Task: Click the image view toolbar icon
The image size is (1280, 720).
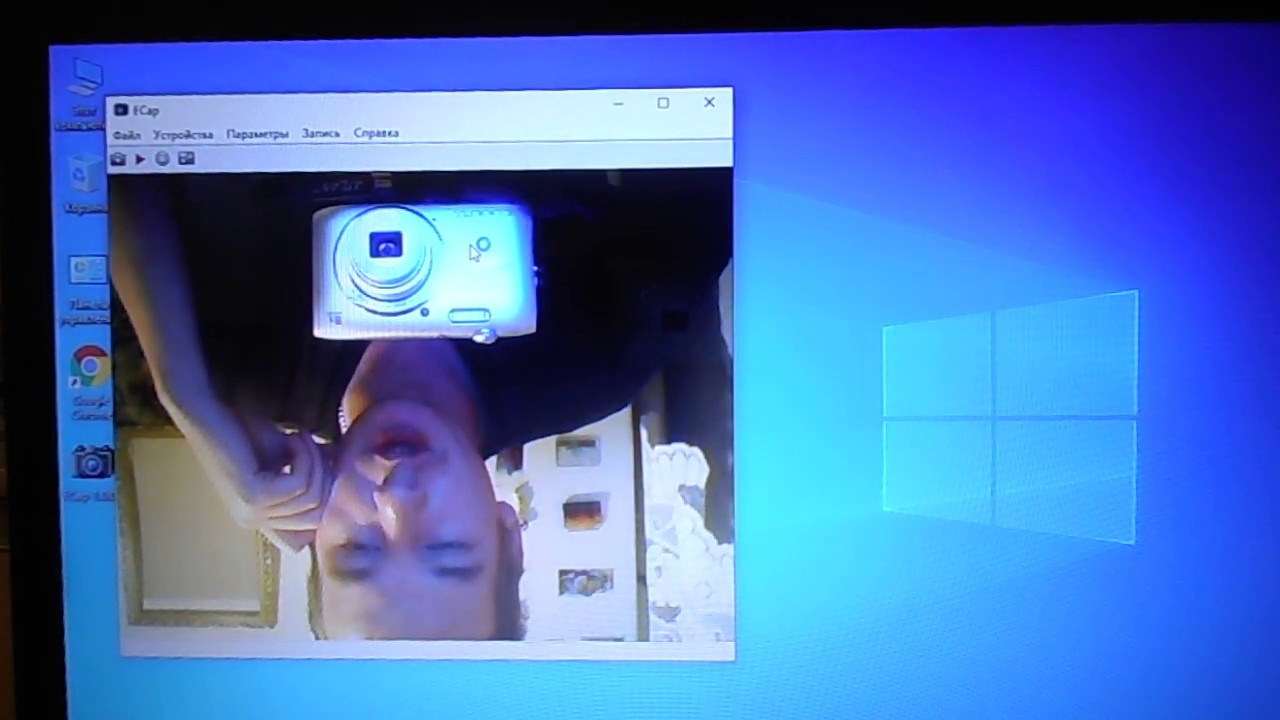Action: pyautogui.click(x=186, y=159)
